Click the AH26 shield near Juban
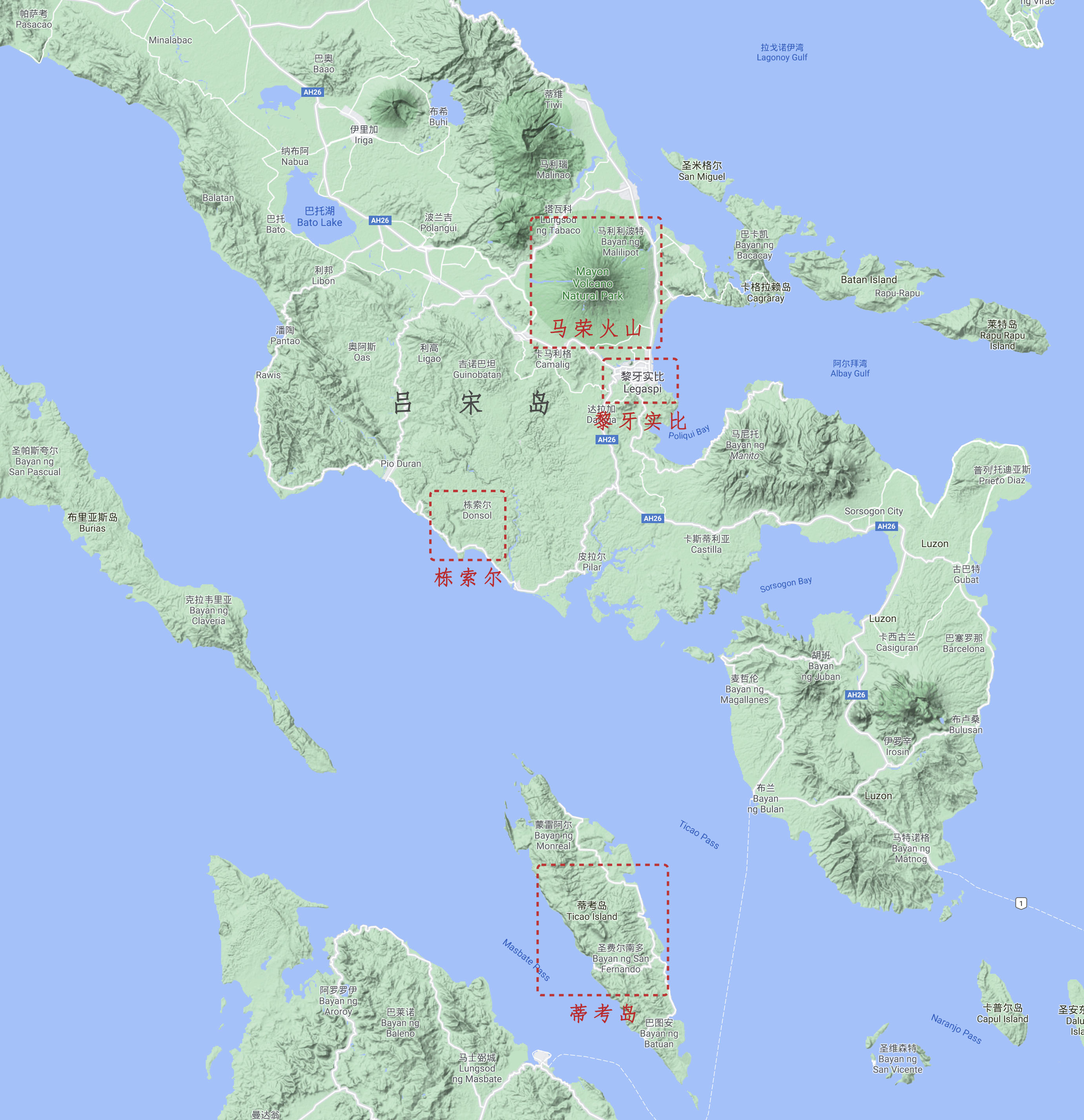 (x=856, y=695)
